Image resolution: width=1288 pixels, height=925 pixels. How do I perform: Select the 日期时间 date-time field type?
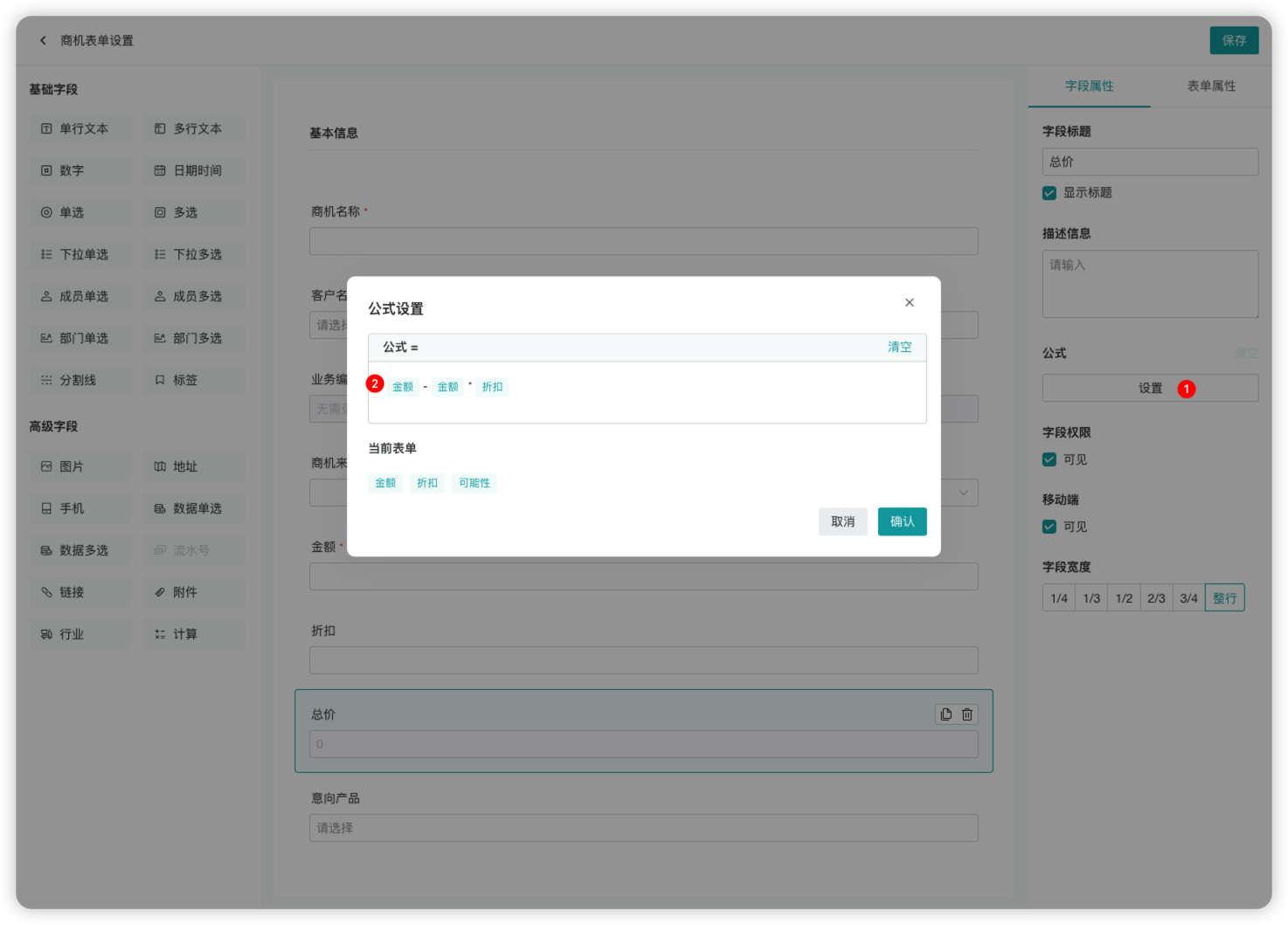[x=193, y=170]
